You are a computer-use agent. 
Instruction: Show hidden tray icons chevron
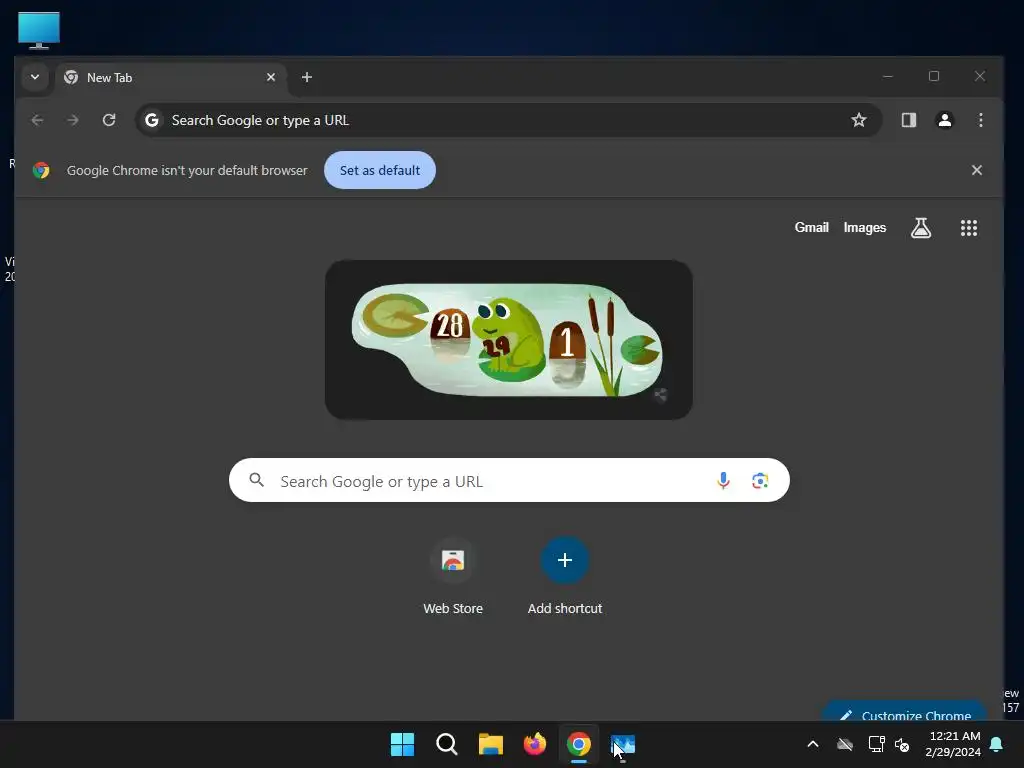tap(813, 744)
